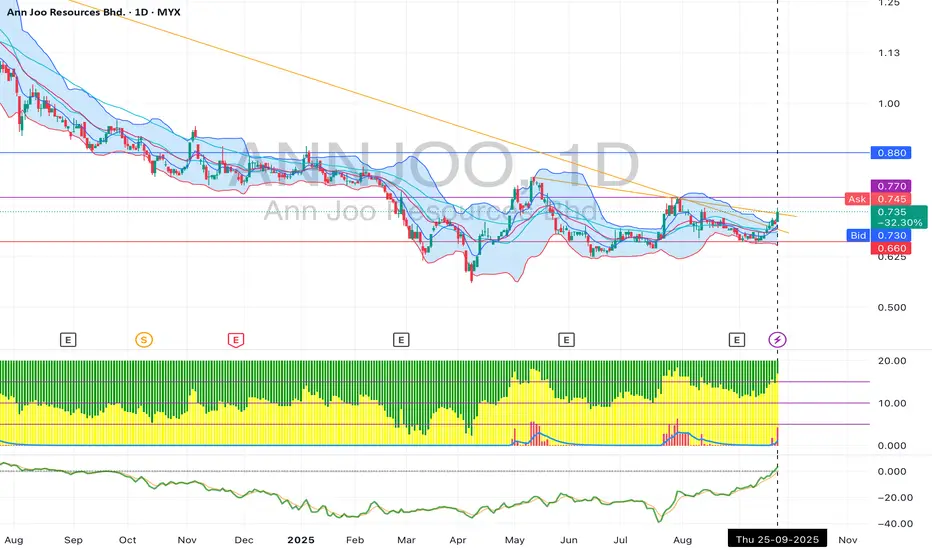Image resolution: width=932 pixels, height=550 pixels.
Task: Click the 2025 year label on time axis
Action: point(301,540)
